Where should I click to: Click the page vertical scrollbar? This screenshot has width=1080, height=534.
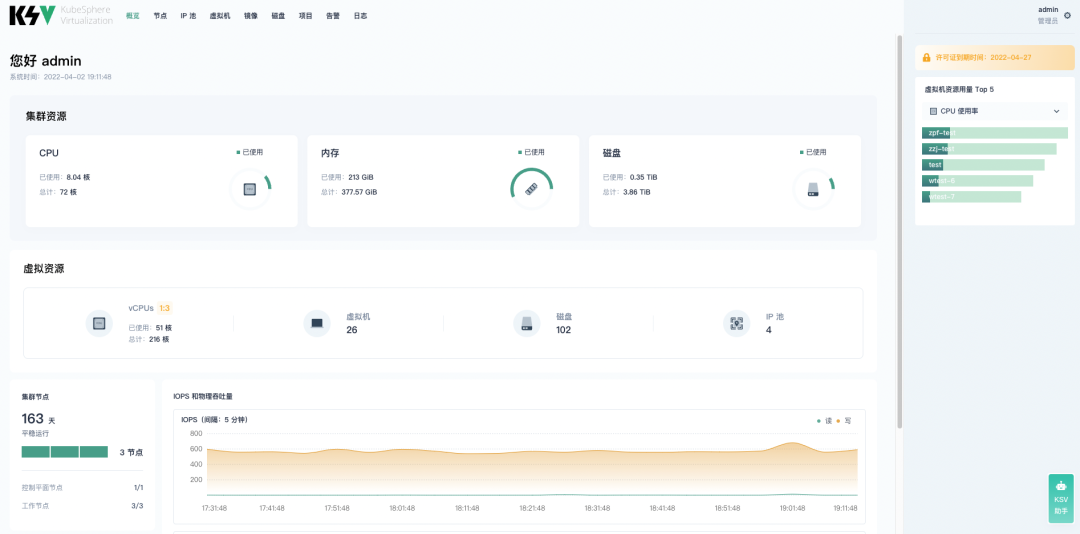900,232
